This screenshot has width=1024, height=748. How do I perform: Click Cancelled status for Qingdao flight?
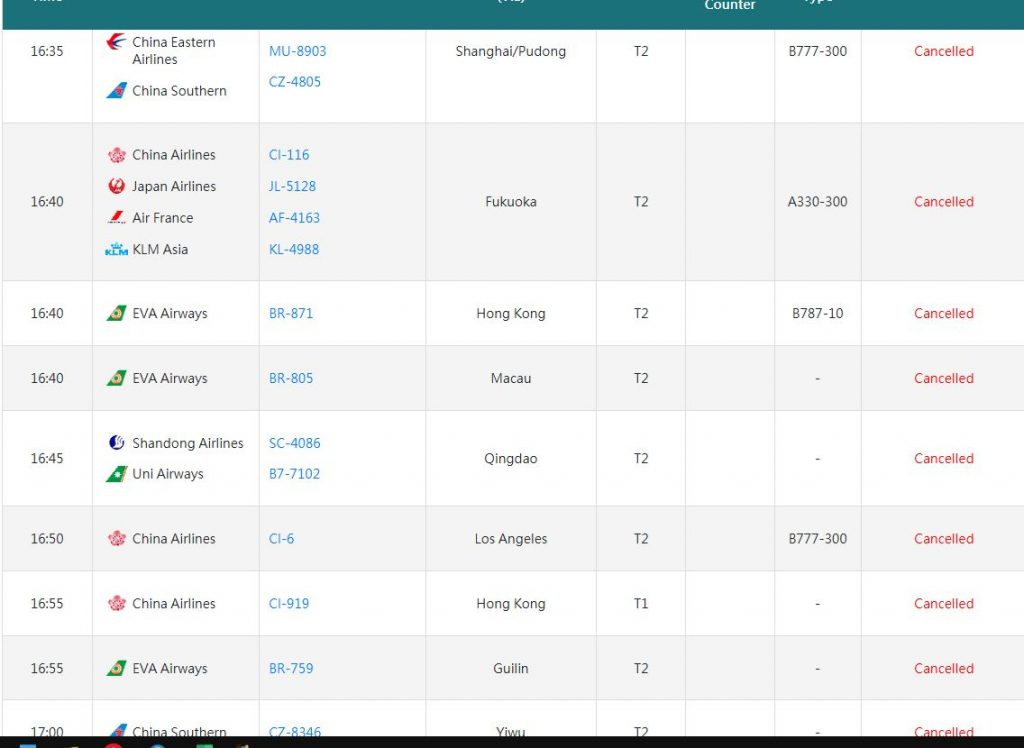coord(944,459)
